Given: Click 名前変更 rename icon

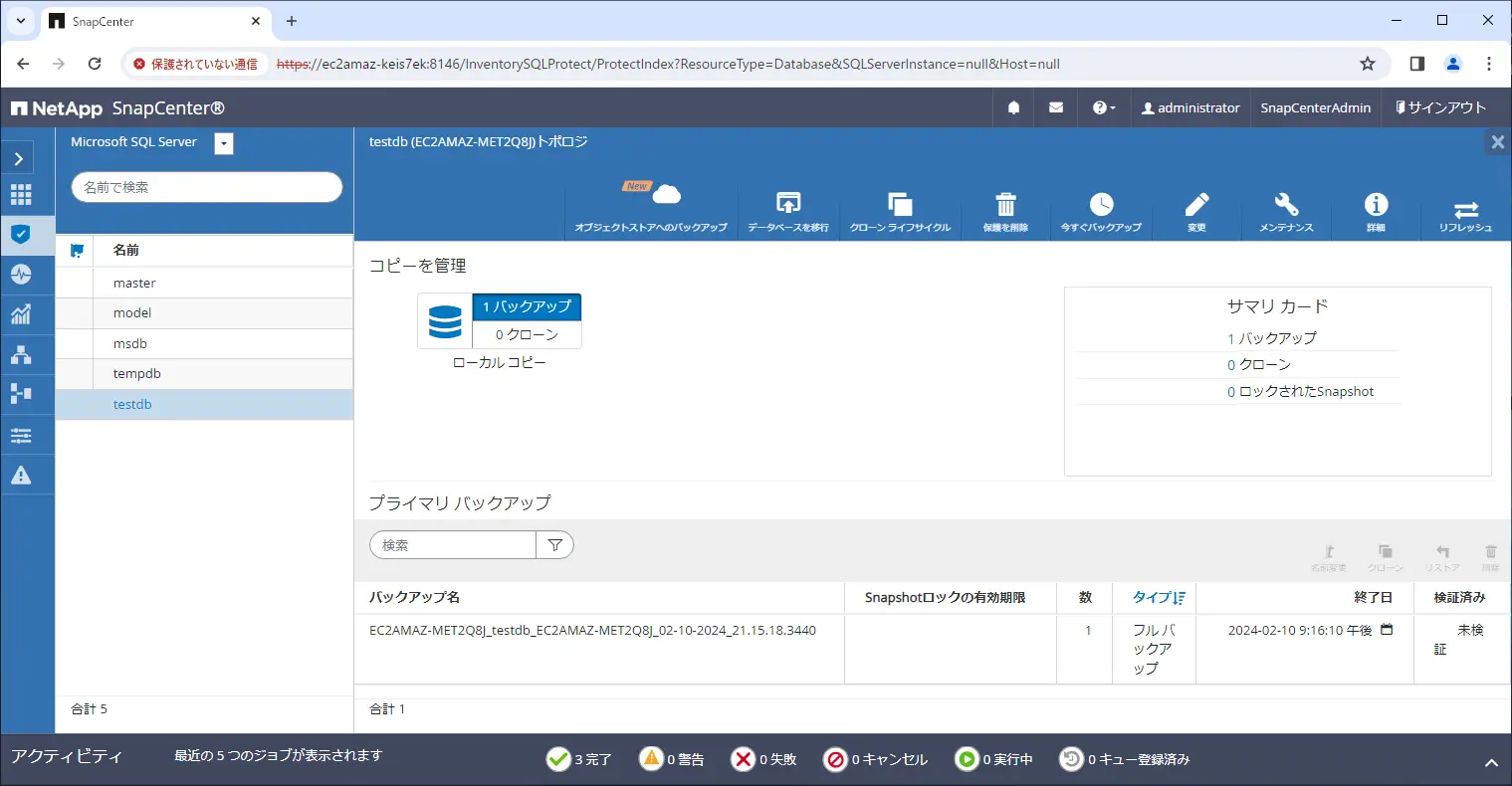Looking at the screenshot, I should click(1329, 551).
